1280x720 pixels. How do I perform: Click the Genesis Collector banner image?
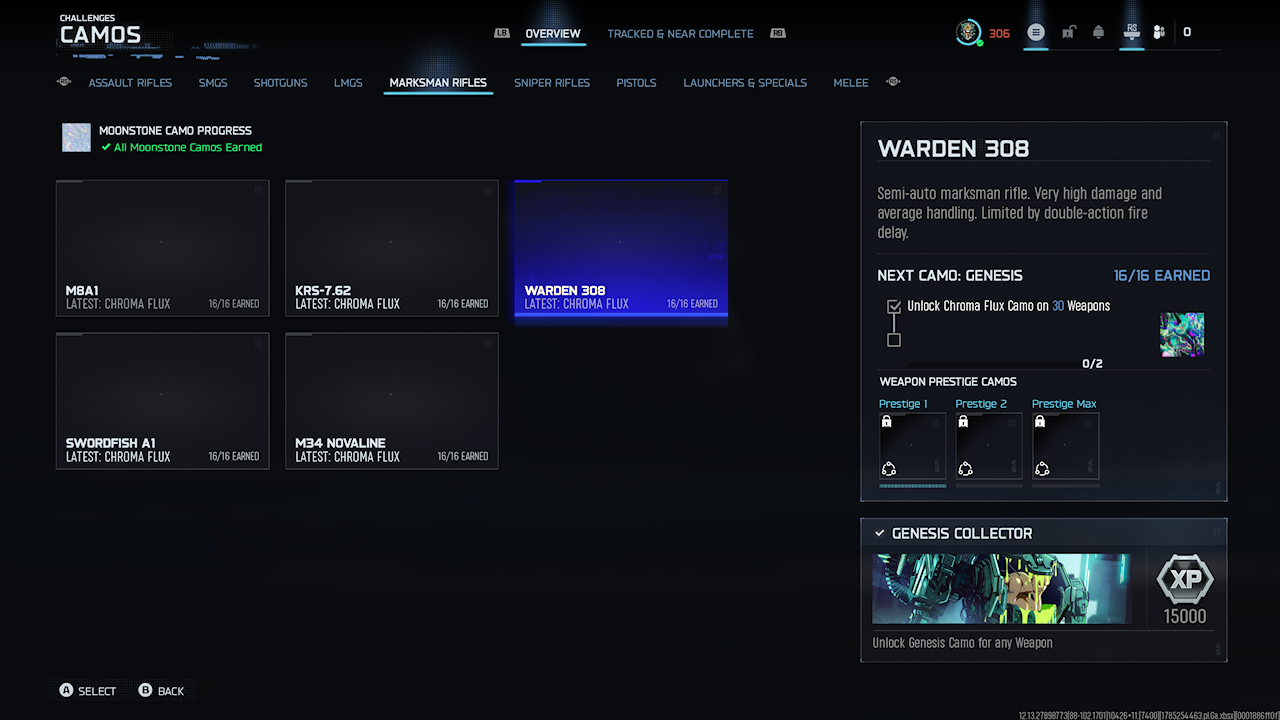click(x=1002, y=589)
